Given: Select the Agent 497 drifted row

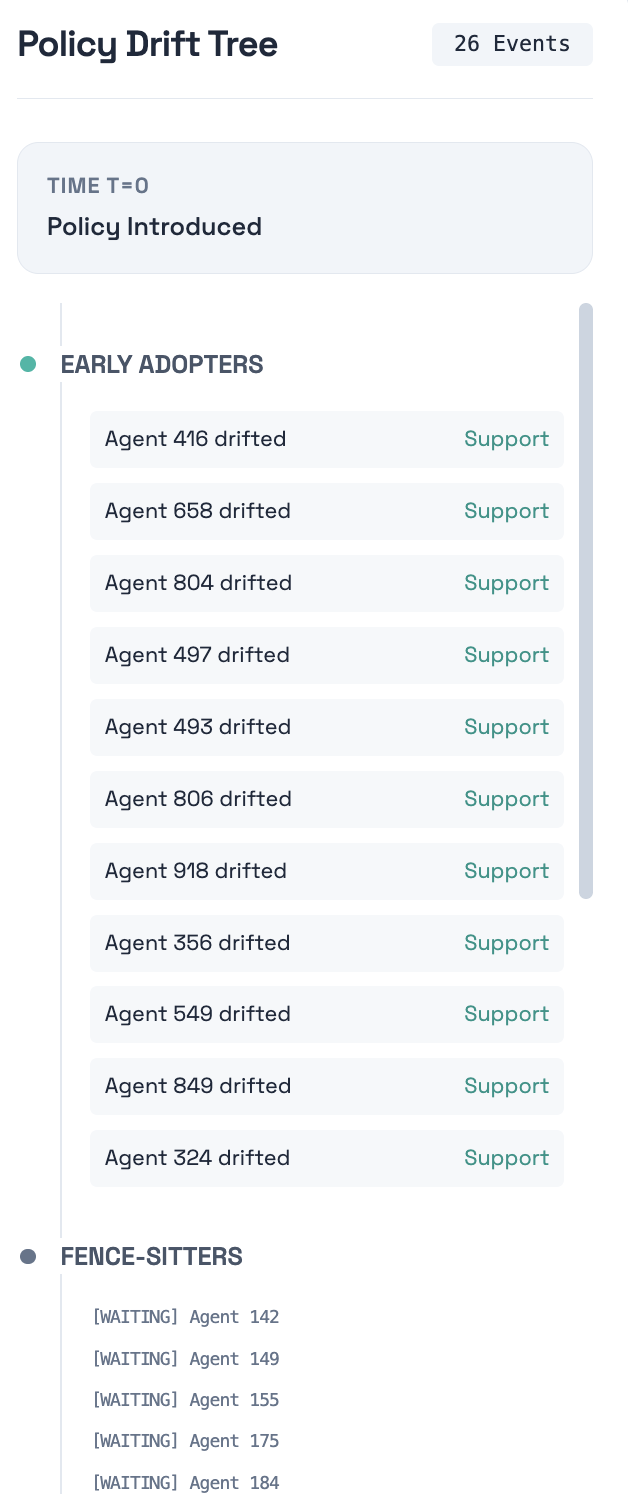Looking at the screenshot, I should (327, 655).
